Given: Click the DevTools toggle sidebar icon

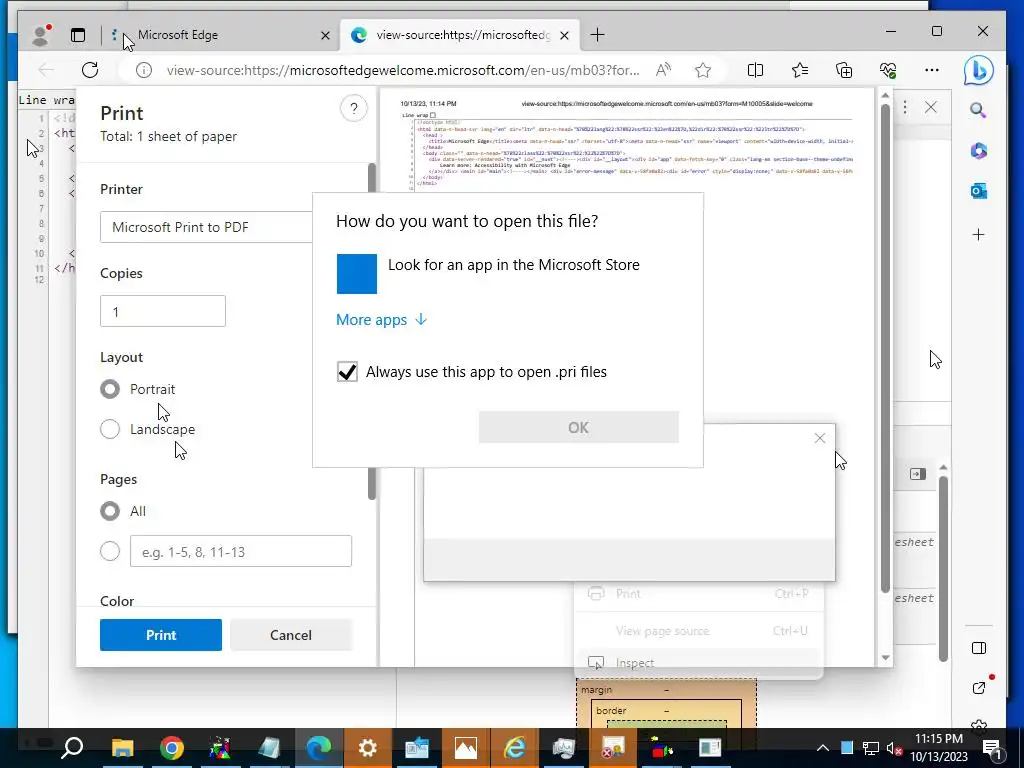Looking at the screenshot, I should coord(918,474).
